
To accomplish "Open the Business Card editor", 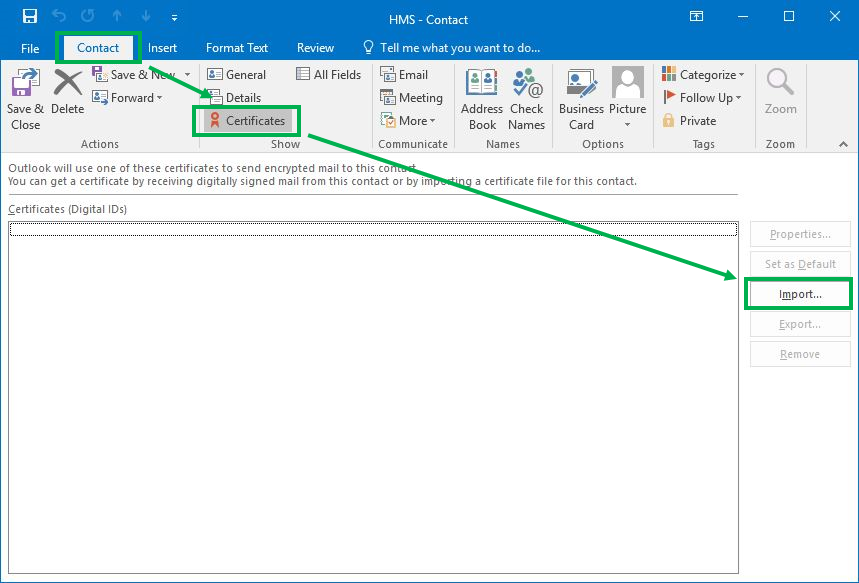I will coord(581,96).
